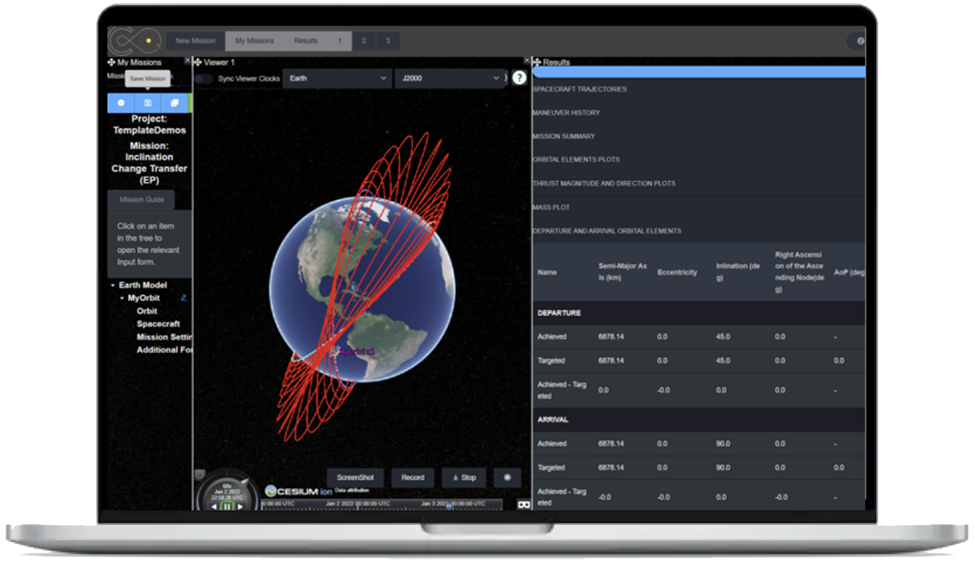The image size is (975, 564).
Task: Click the ScreenShot button
Action: click(355, 478)
